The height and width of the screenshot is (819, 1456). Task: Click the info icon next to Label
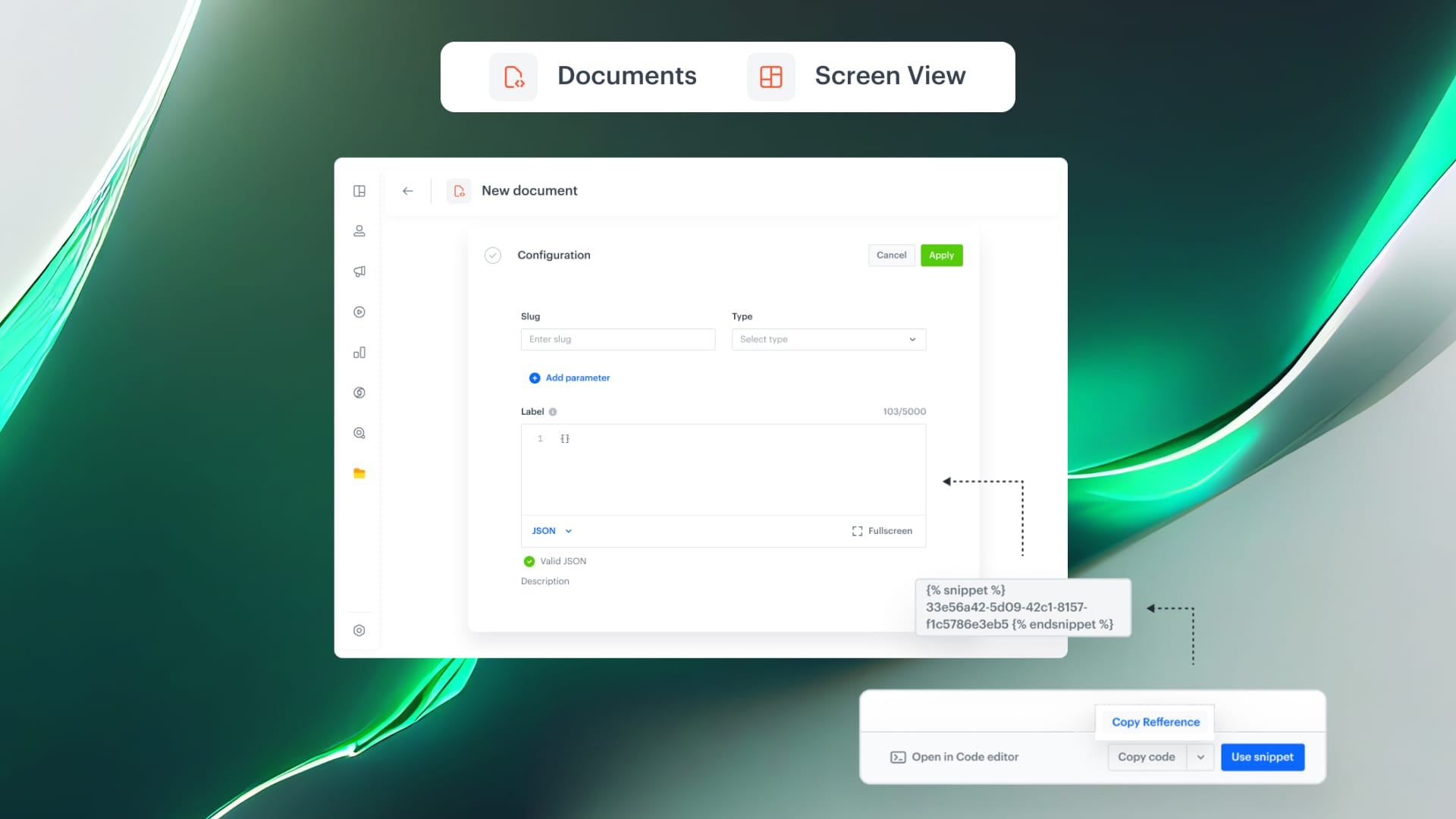(x=553, y=411)
